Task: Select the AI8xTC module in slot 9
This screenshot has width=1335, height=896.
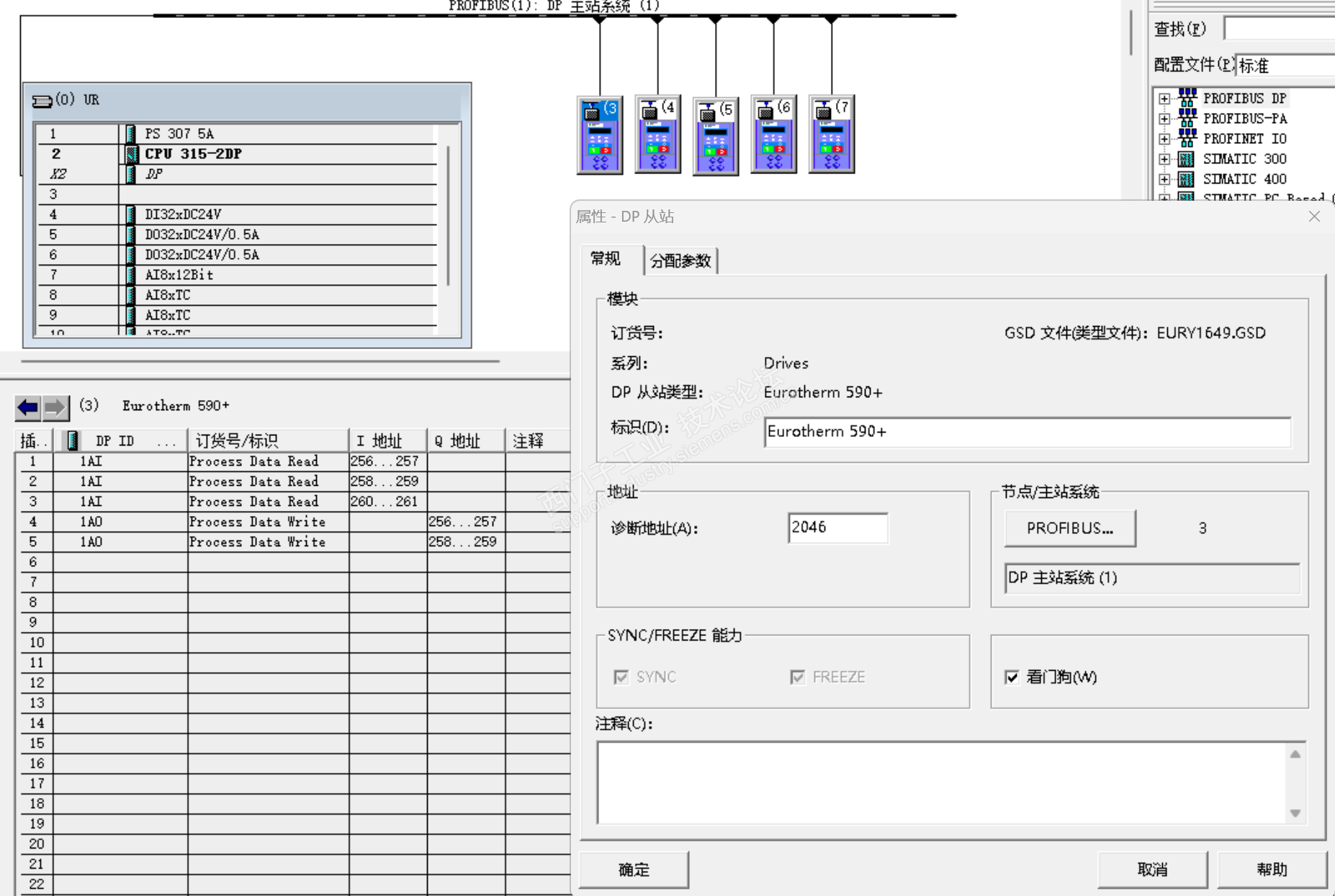Action: pyautogui.click(x=238, y=315)
